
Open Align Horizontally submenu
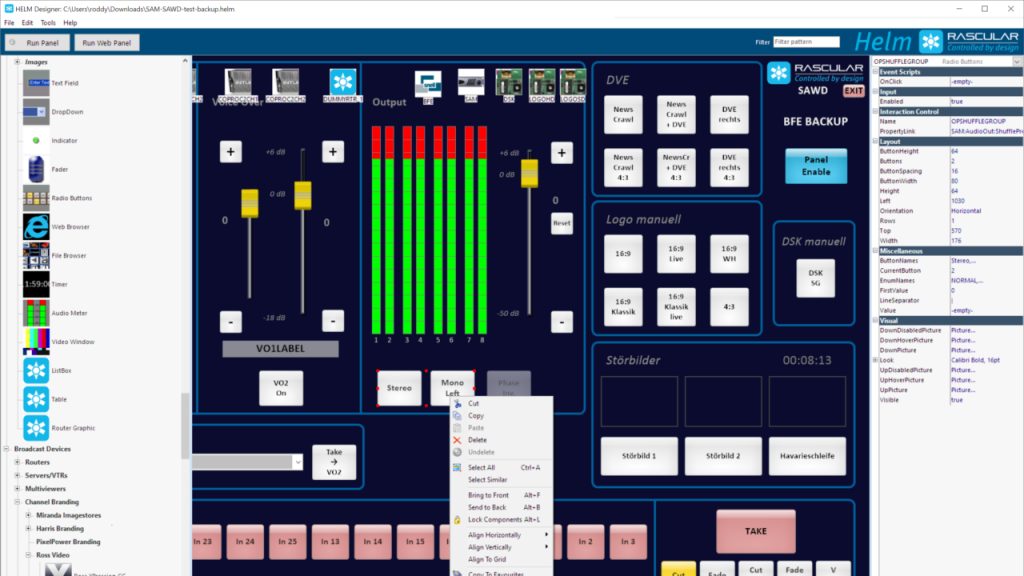tap(507, 535)
